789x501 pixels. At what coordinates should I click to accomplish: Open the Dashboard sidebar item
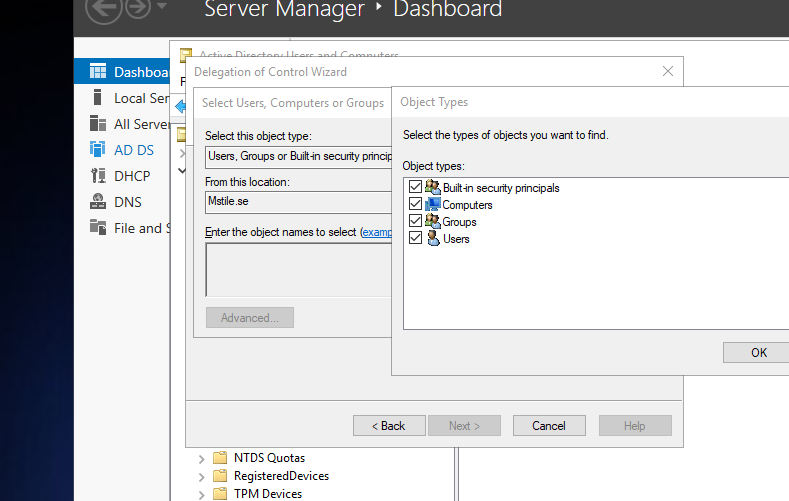point(122,72)
